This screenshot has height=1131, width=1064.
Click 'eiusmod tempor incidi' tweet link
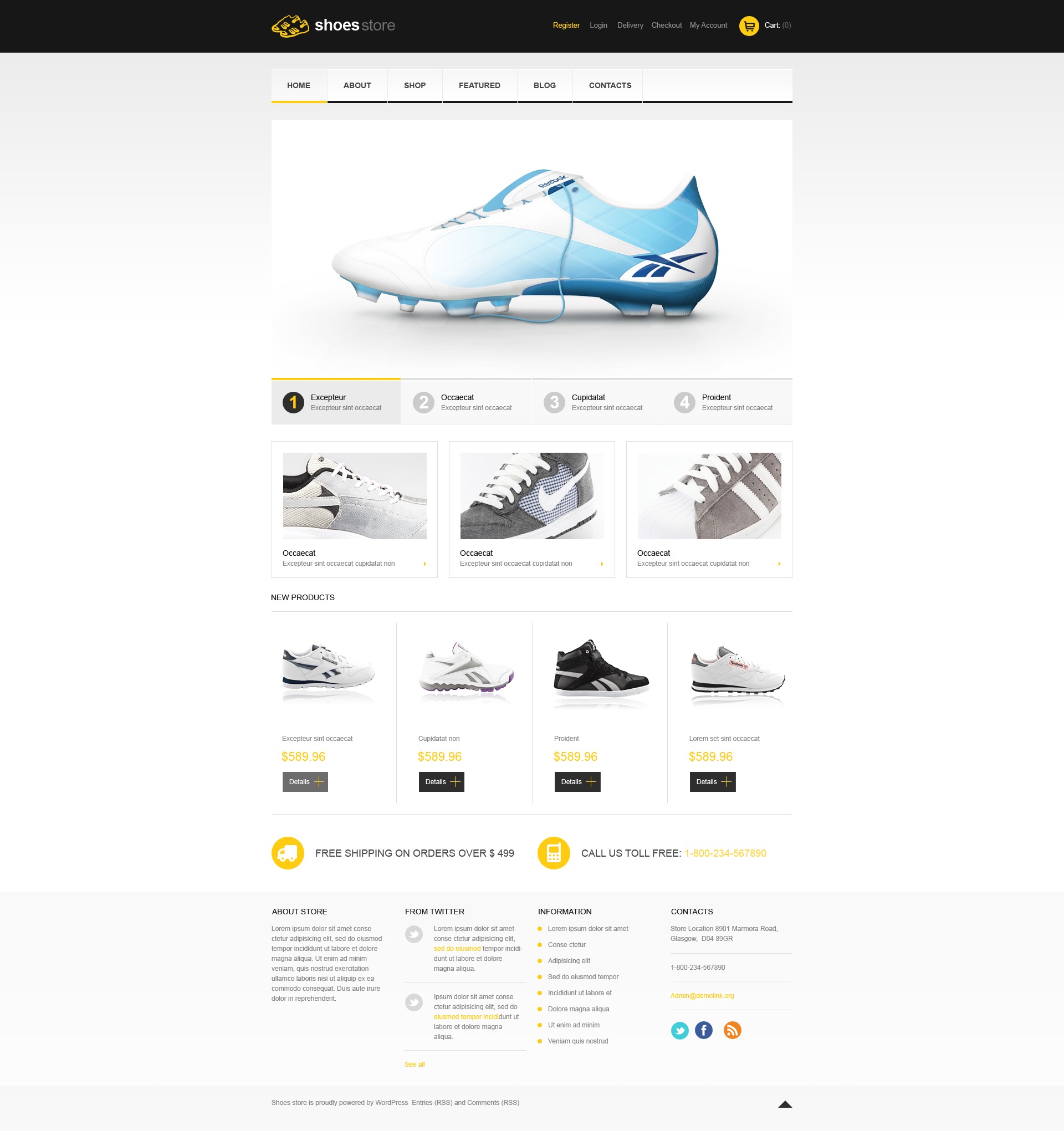coord(466,1017)
